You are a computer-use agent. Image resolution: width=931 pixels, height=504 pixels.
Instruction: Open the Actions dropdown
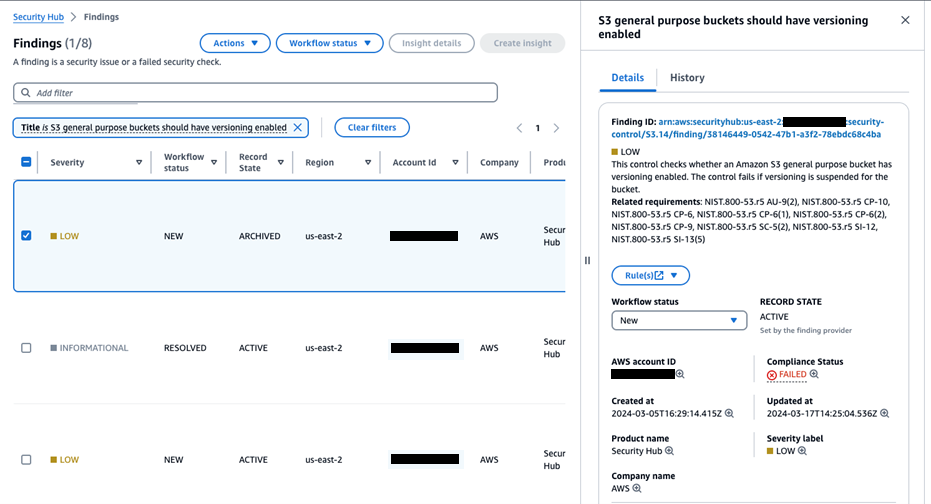coord(235,43)
